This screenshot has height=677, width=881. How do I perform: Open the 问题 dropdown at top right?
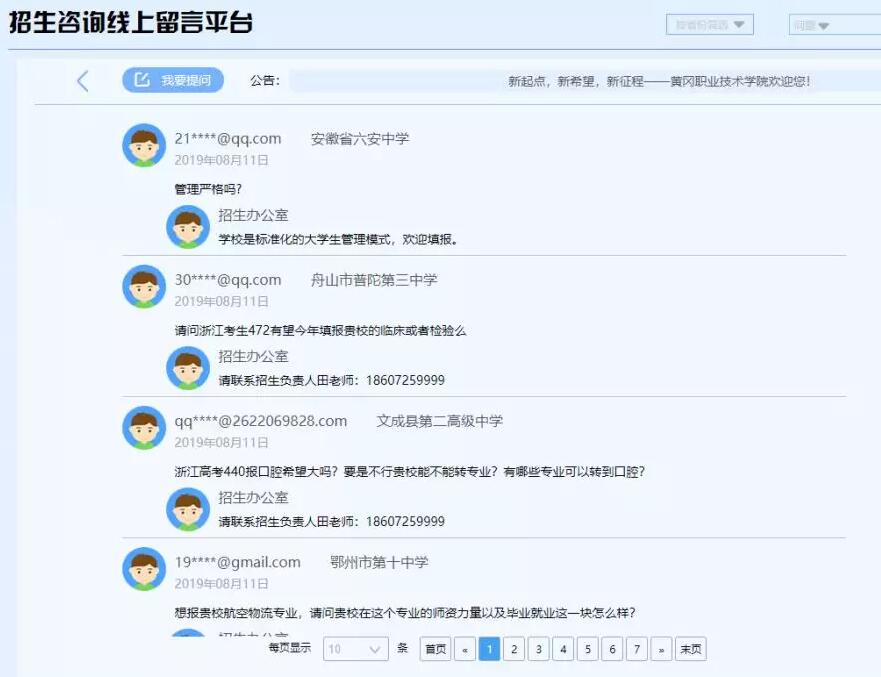(x=835, y=25)
